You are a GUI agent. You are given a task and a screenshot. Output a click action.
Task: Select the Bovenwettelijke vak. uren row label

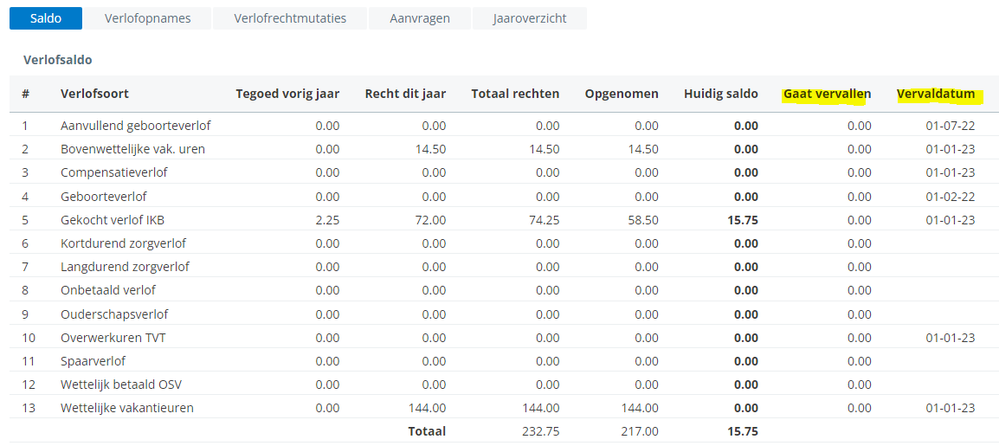(133, 149)
